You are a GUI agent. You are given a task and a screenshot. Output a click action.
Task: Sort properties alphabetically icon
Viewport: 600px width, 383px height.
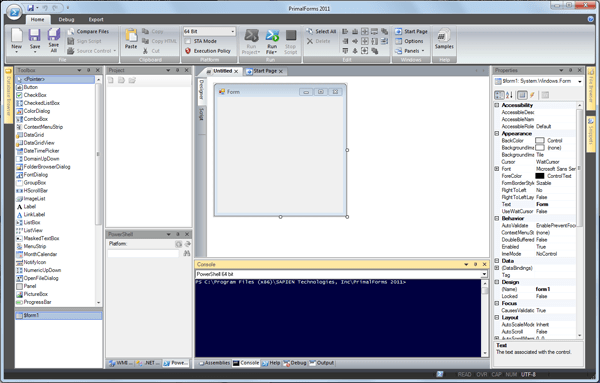509,95
